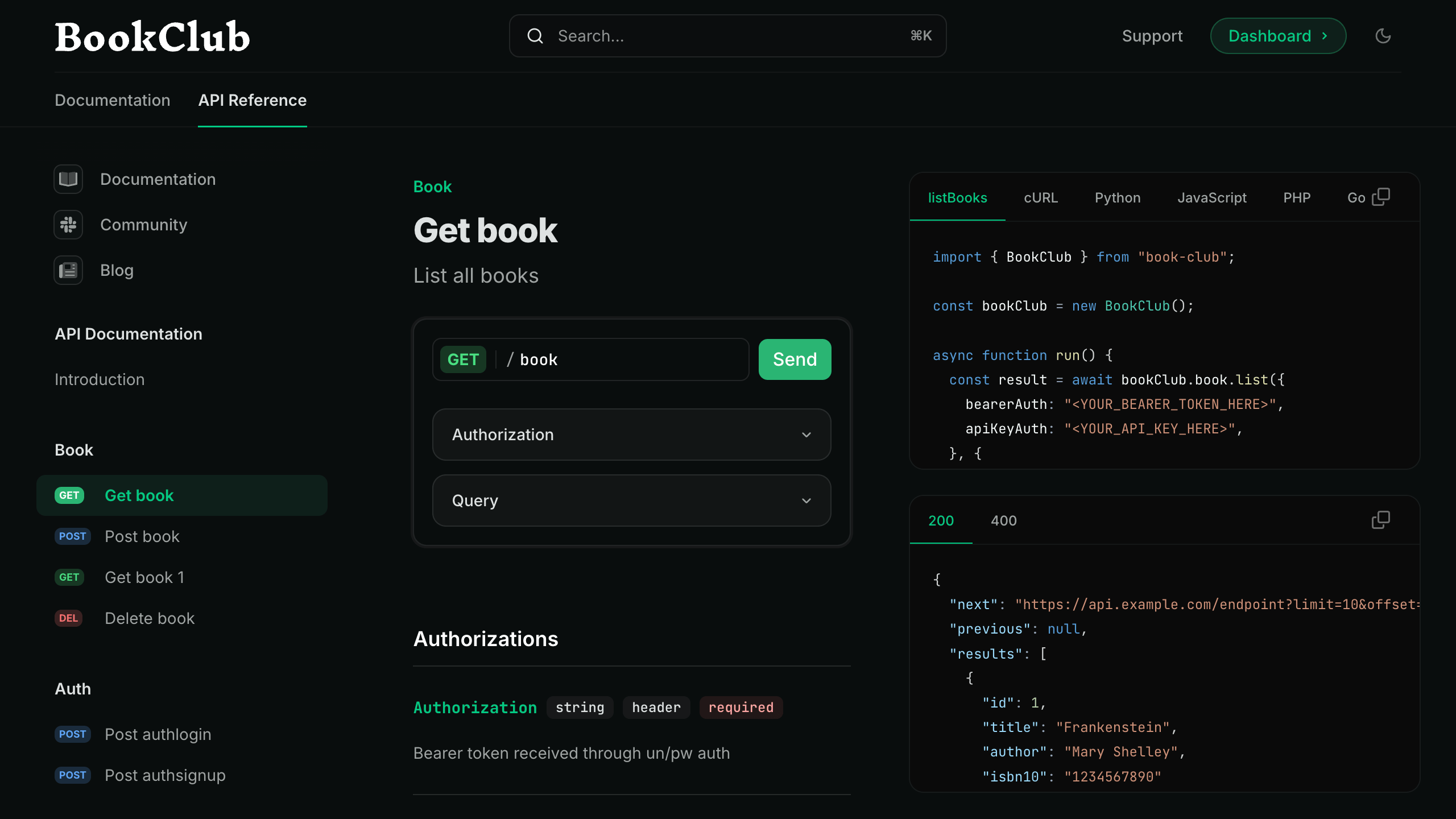
Task: Open the Blog section icon
Action: (x=68, y=270)
